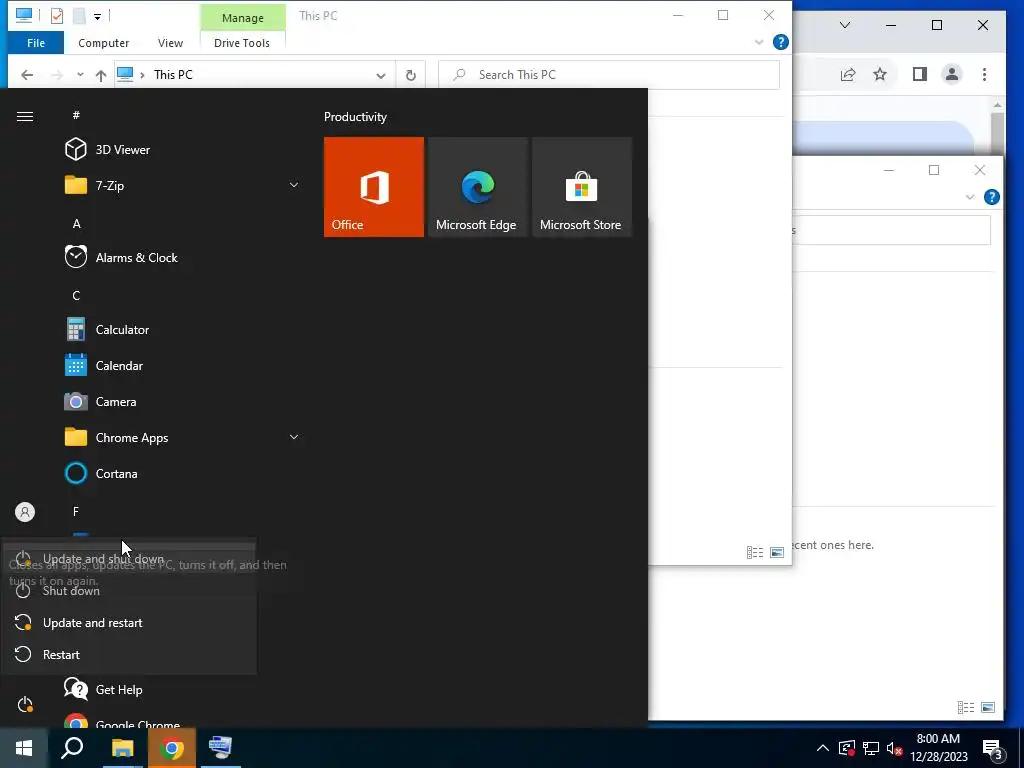Click Chrome share page icon
Image resolution: width=1024 pixels, height=768 pixels.
pyautogui.click(x=848, y=74)
